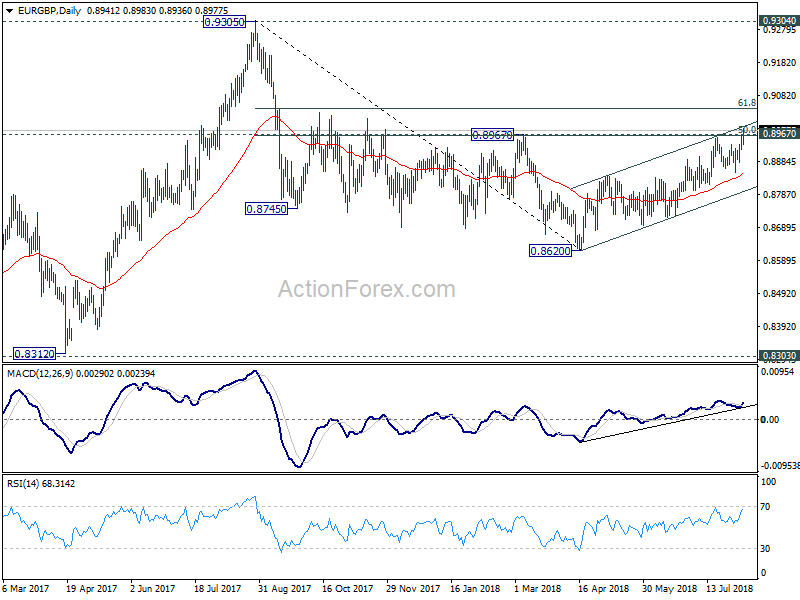Click the RSI 100 axis label
Viewport: 800px width, 600px height.
click(768, 482)
